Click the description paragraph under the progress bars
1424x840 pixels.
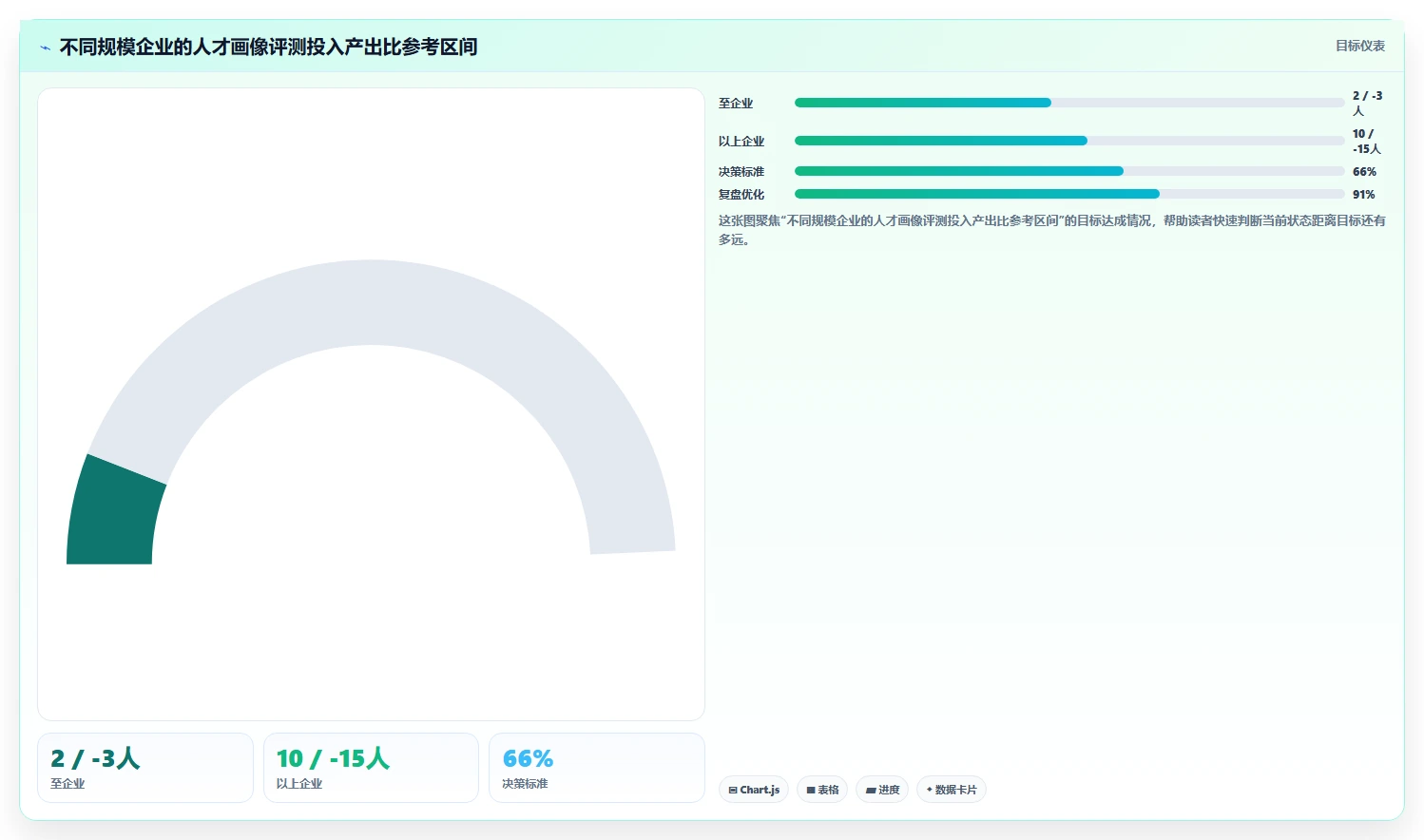[x=1051, y=230]
